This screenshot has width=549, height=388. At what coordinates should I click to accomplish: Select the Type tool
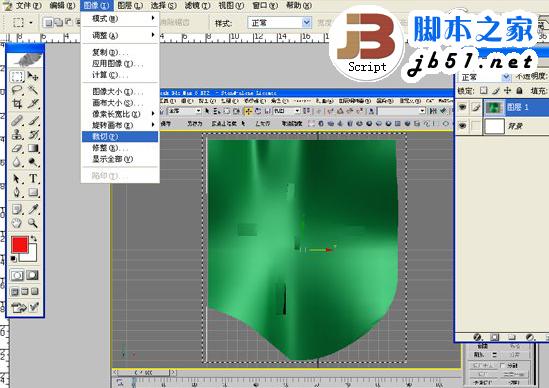(33, 179)
